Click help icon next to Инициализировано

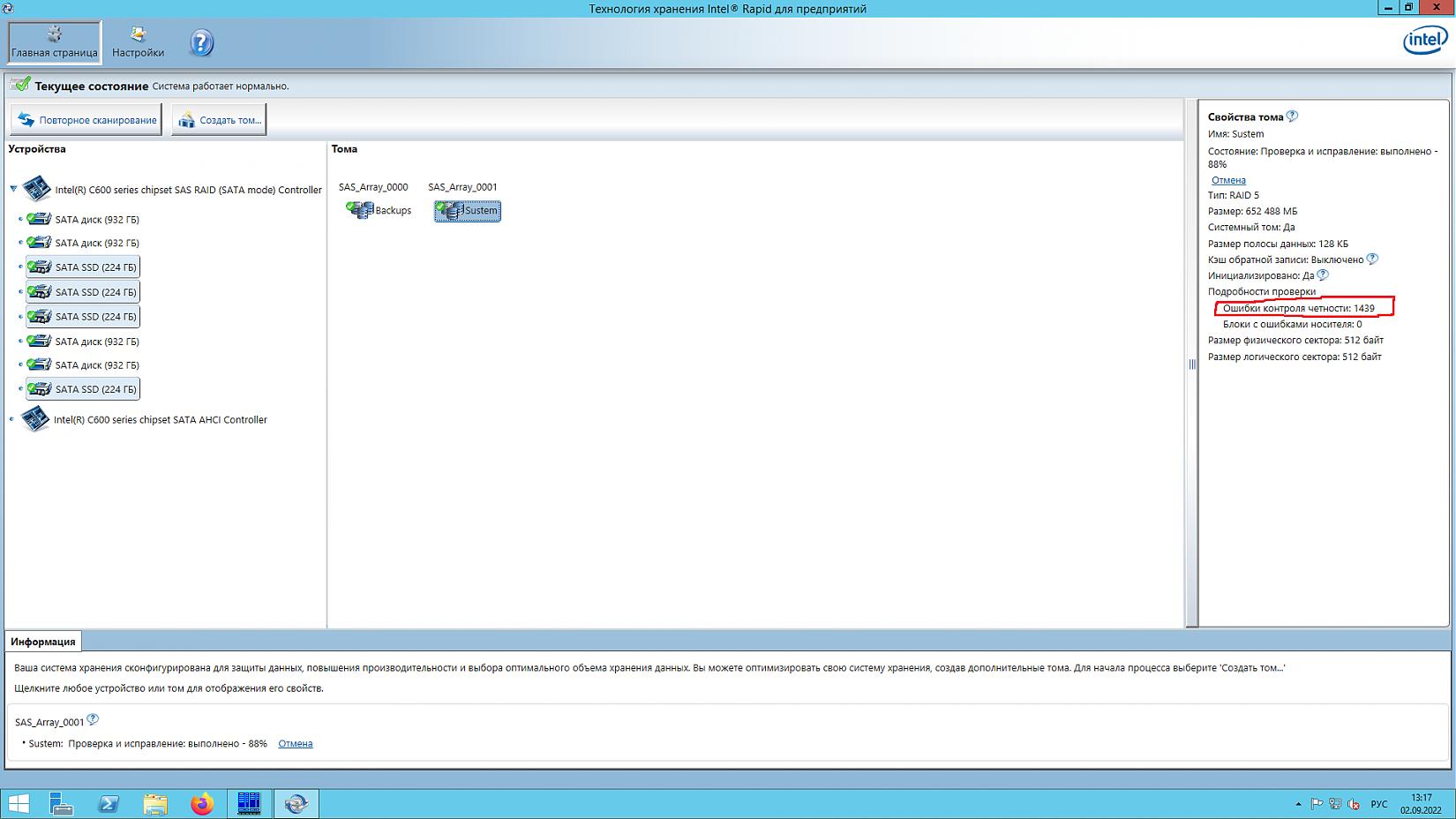1322,275
